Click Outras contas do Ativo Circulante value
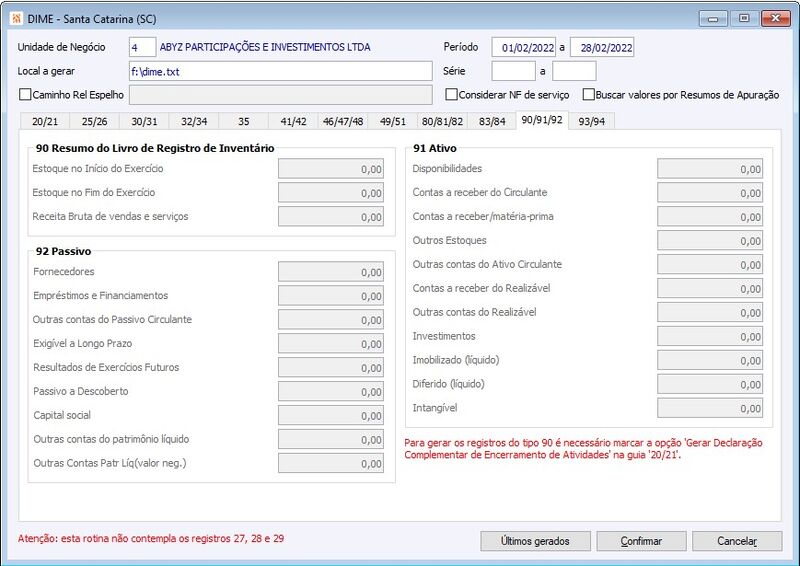This screenshot has width=800, height=566. (710, 265)
